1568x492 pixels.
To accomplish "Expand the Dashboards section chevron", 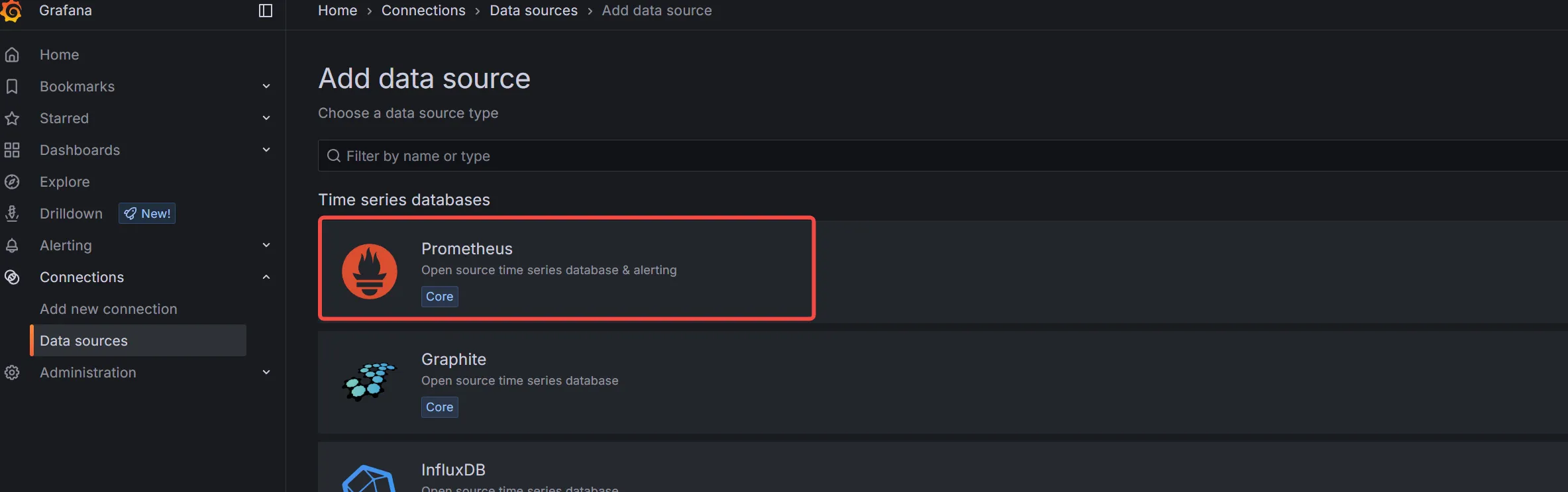I will pos(266,150).
